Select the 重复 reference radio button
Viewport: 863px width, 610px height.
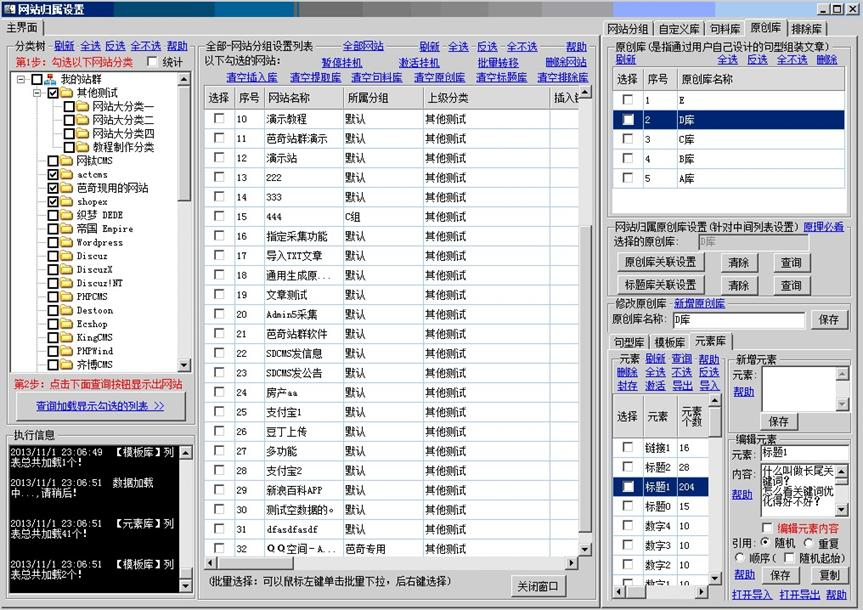(x=808, y=542)
